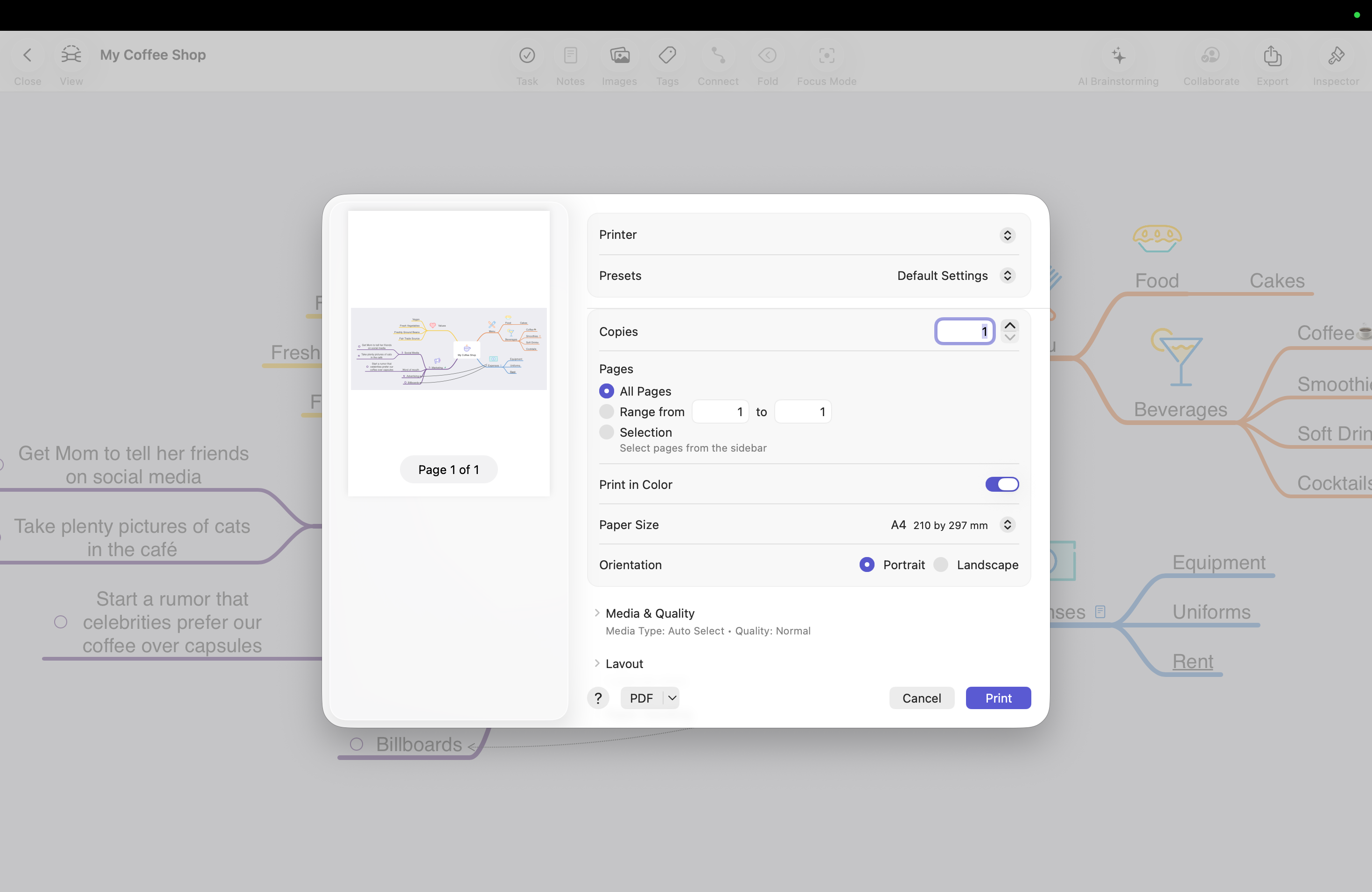
Task: Click the Beverages cocktail glass icon
Action: coord(1176,357)
